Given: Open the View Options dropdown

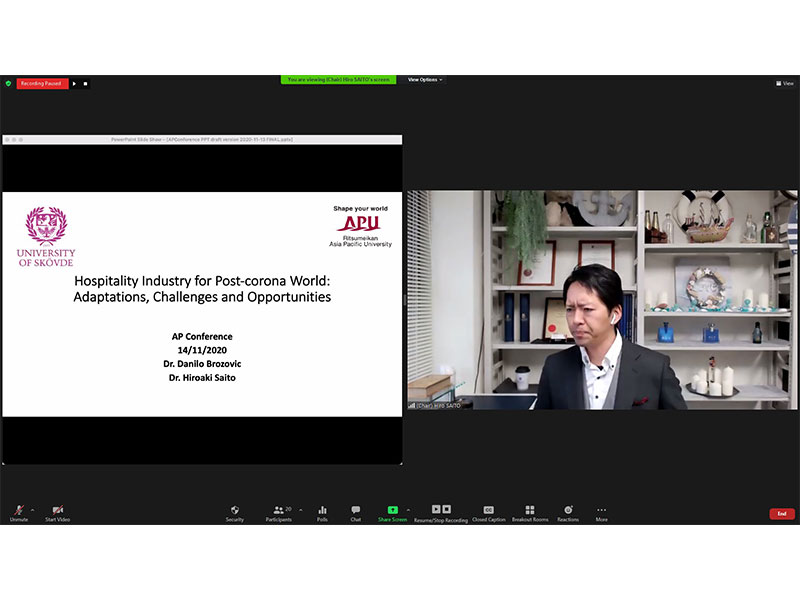Looking at the screenshot, I should pos(425,79).
